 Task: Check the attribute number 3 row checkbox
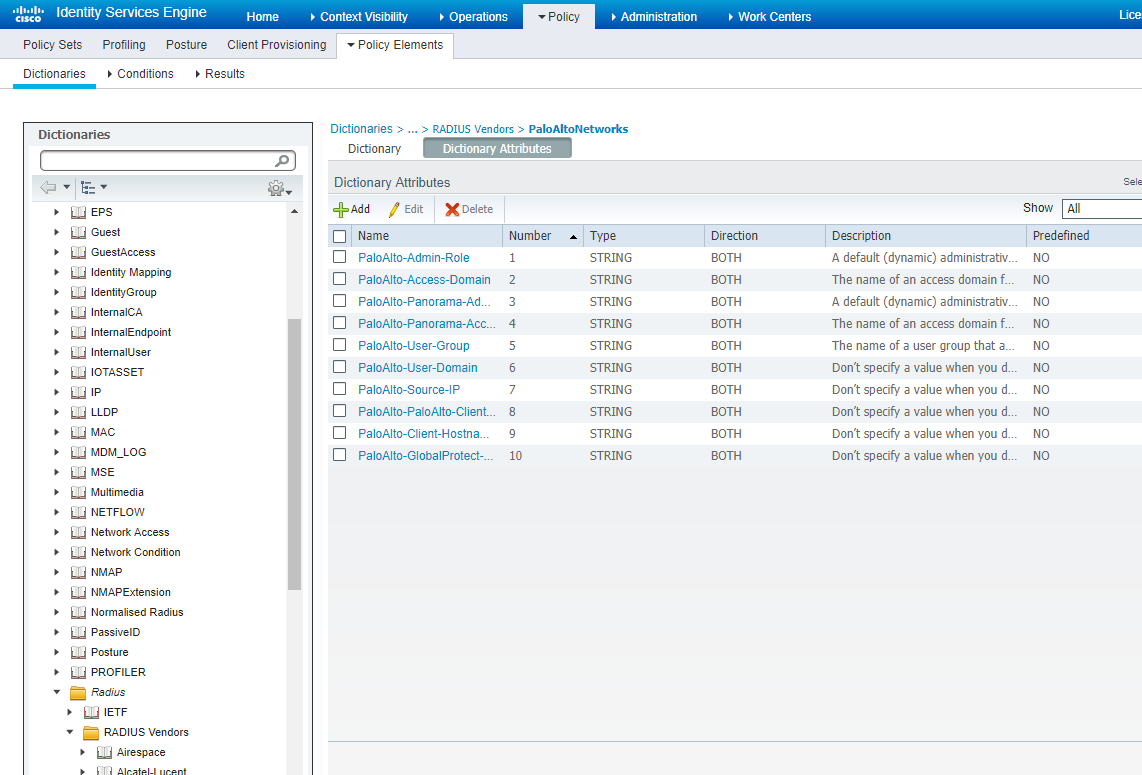click(339, 301)
